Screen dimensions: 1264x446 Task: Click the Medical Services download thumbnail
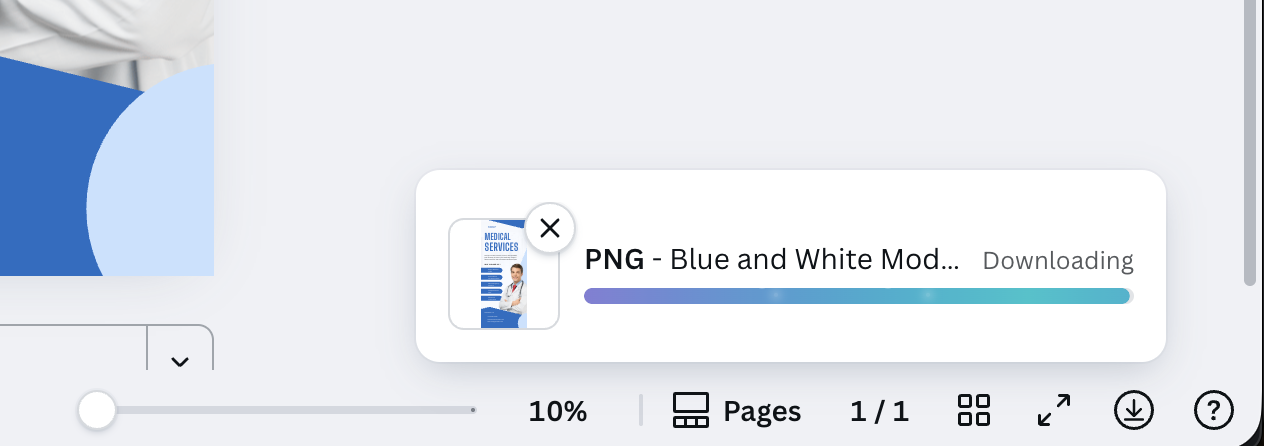503,280
